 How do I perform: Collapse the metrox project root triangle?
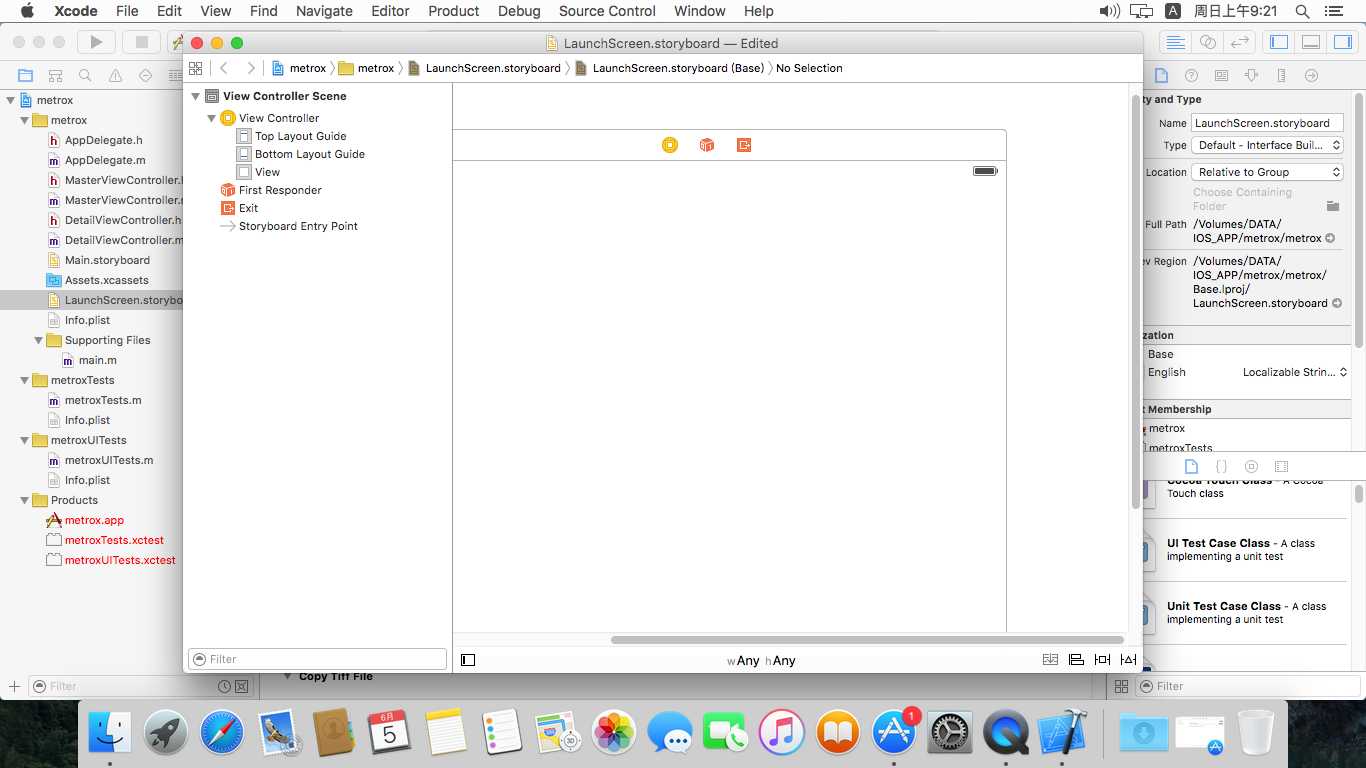tap(10, 100)
